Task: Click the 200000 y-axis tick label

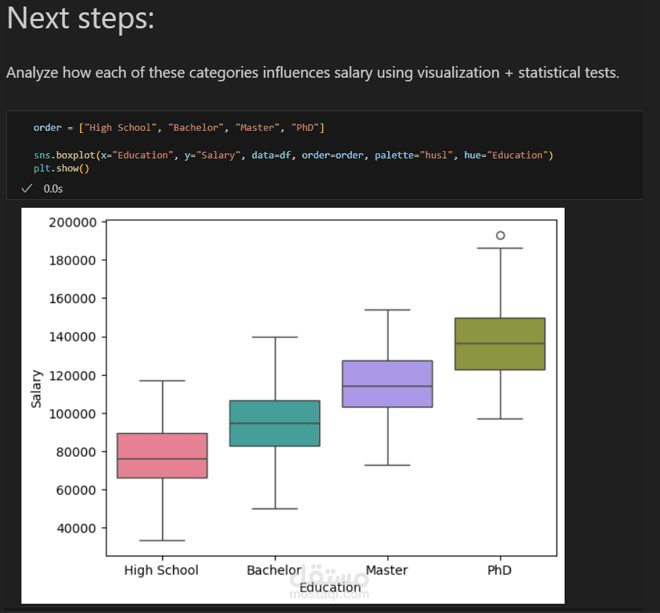Action: point(72,222)
